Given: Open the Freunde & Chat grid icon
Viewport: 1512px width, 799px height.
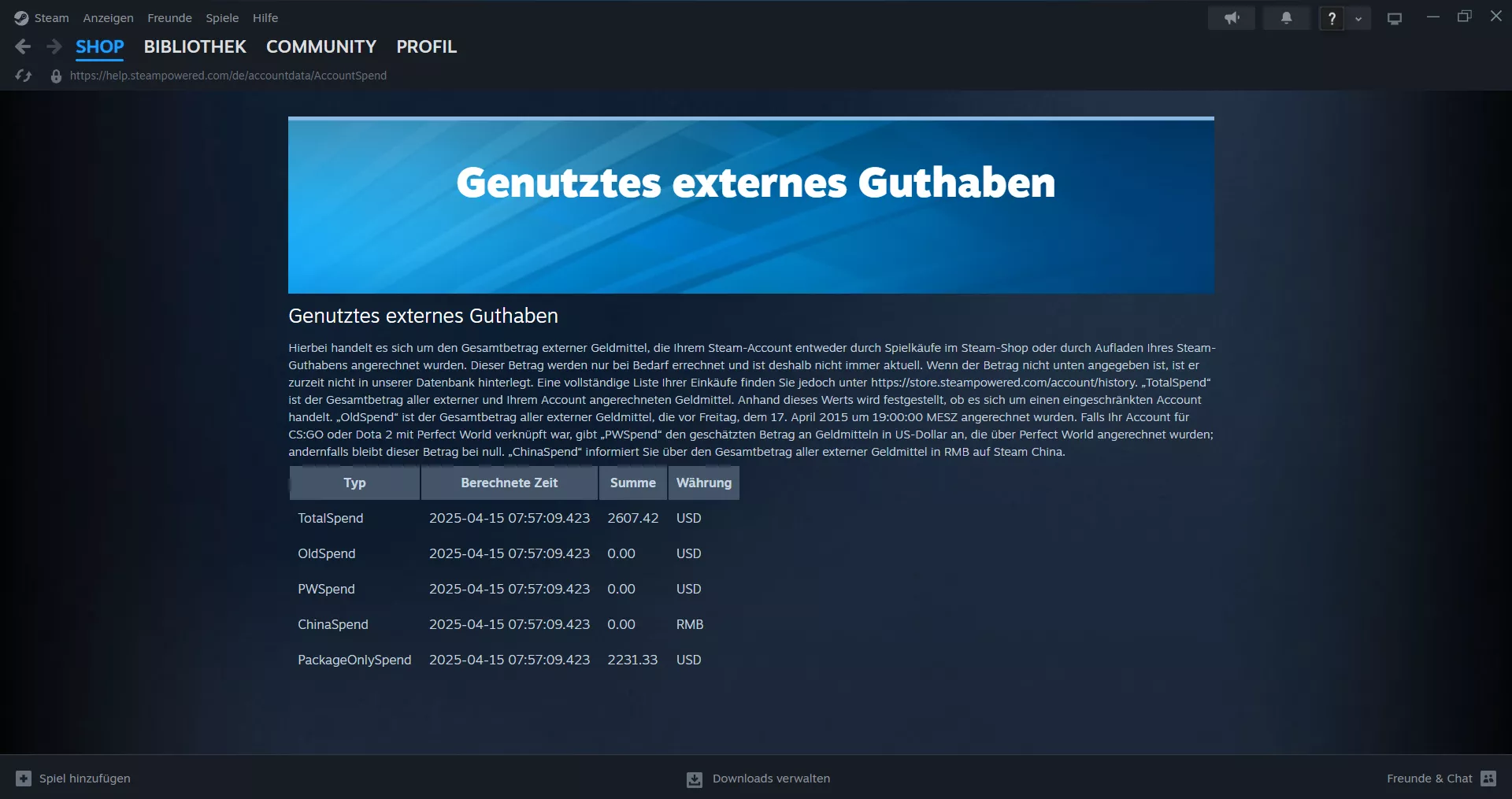Looking at the screenshot, I should point(1488,778).
